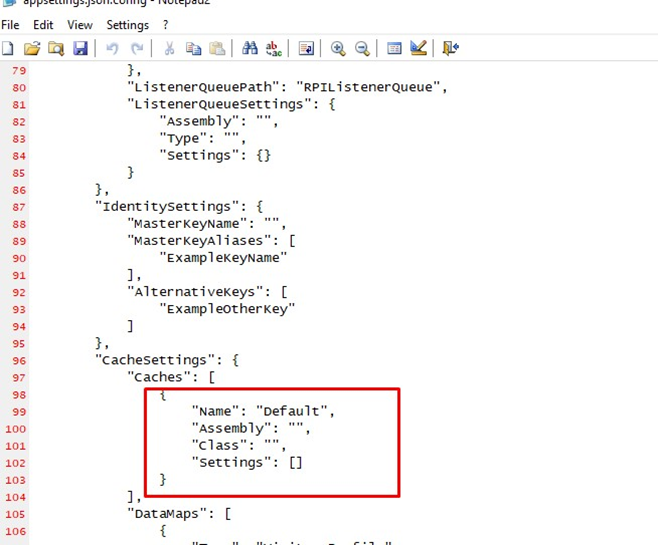Image resolution: width=658 pixels, height=545 pixels.
Task: Click the Cut scissors icon
Action: click(x=169, y=48)
